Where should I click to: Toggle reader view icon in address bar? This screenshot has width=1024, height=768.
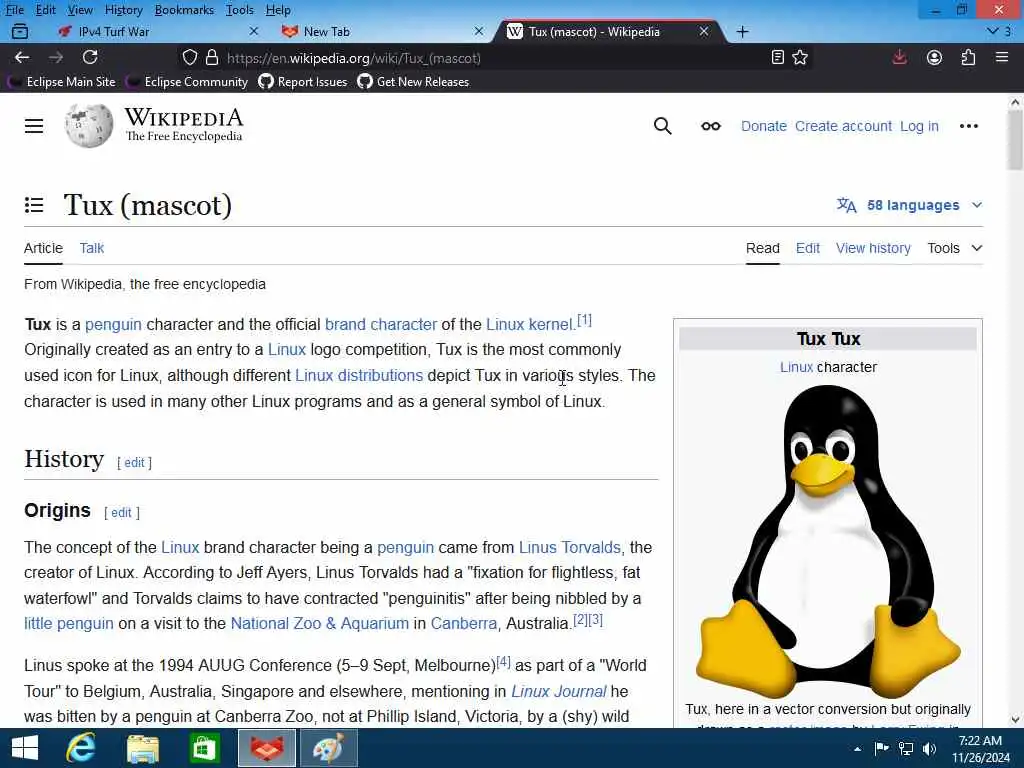(x=777, y=57)
